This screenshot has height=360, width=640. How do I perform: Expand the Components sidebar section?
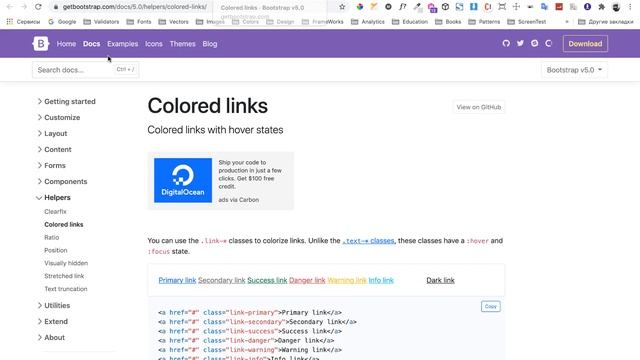(62, 181)
